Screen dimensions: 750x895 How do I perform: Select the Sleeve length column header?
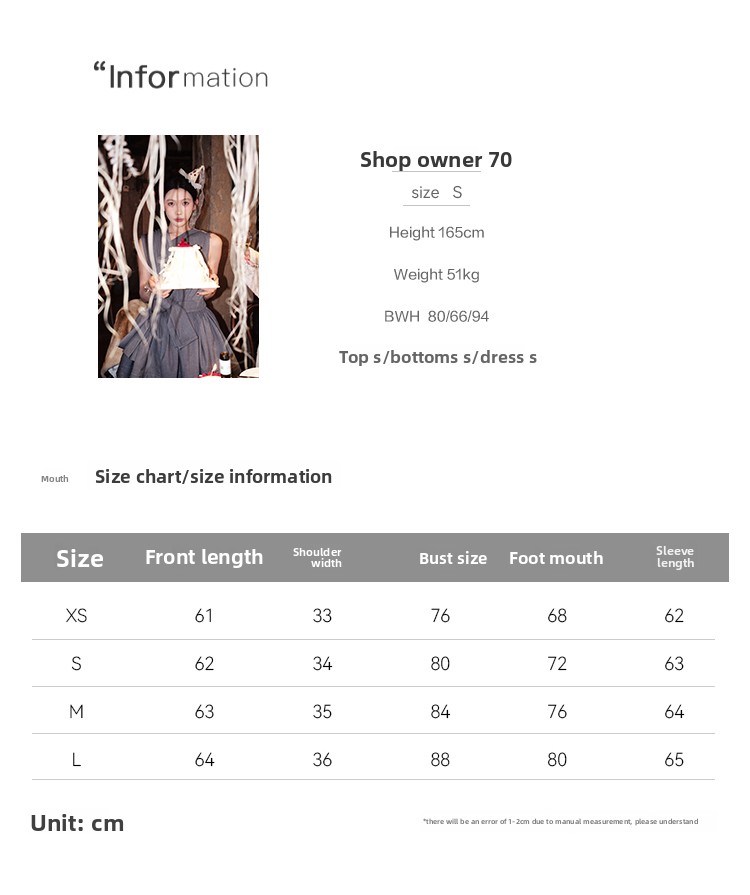675,557
